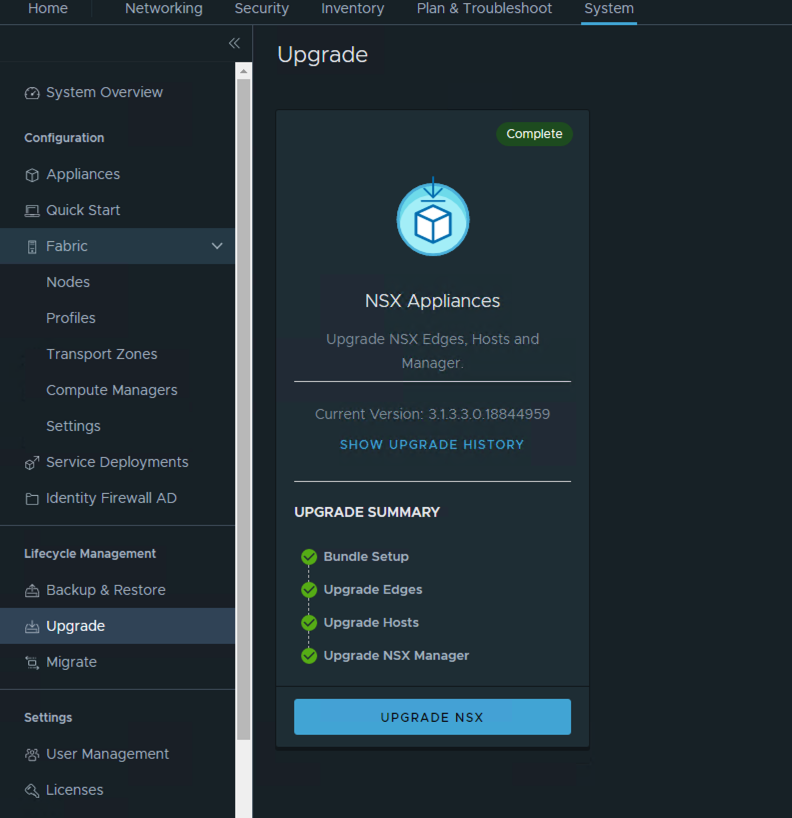Click the Licenses key icon

point(32,790)
